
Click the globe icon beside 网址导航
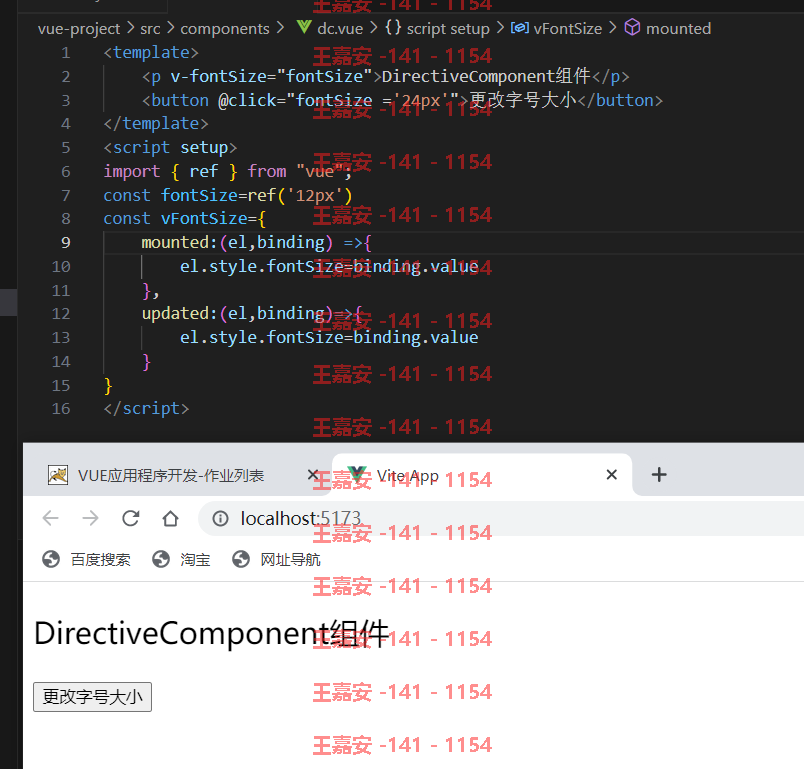point(241,559)
